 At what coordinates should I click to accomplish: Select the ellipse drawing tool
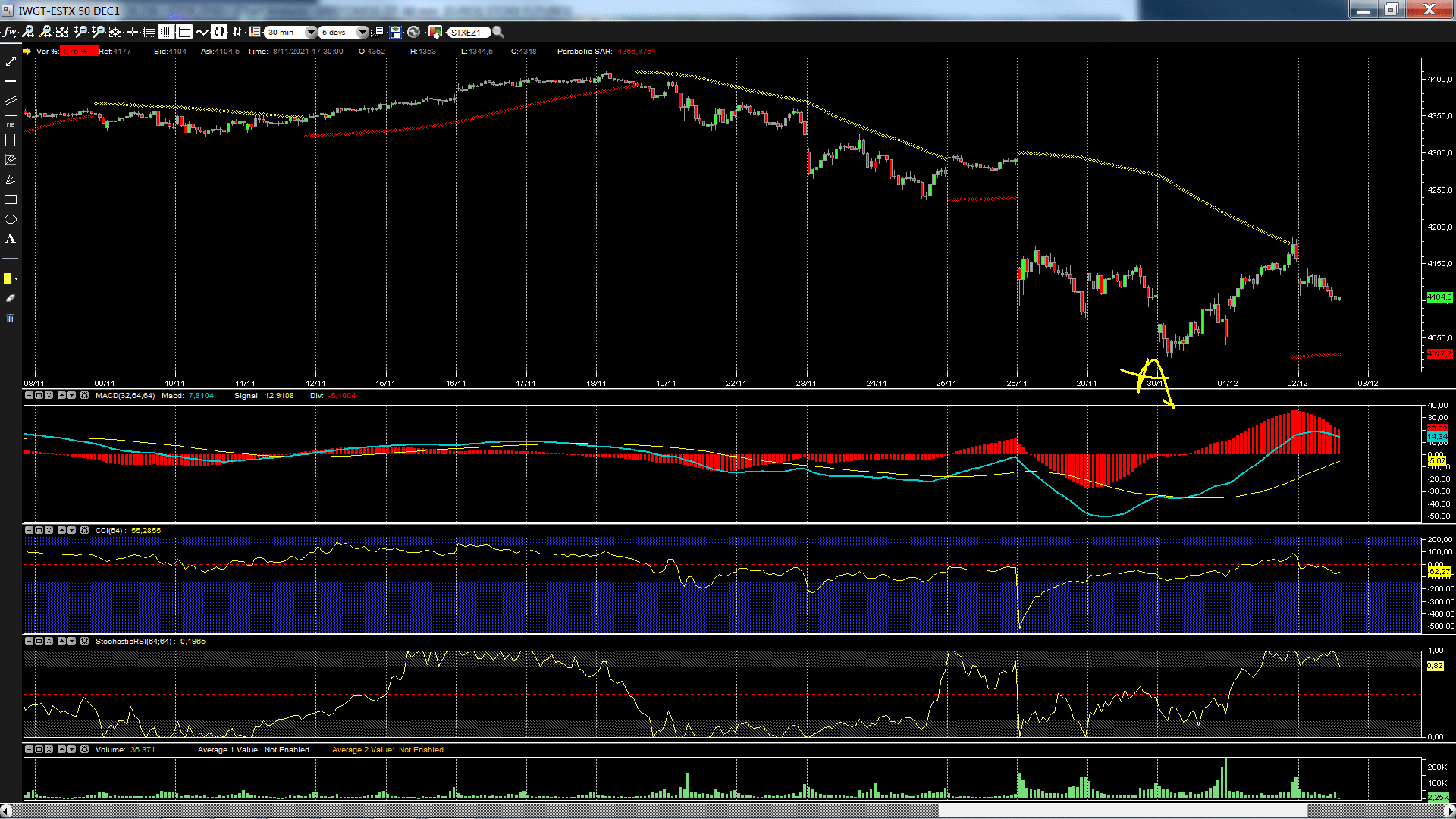[x=11, y=219]
